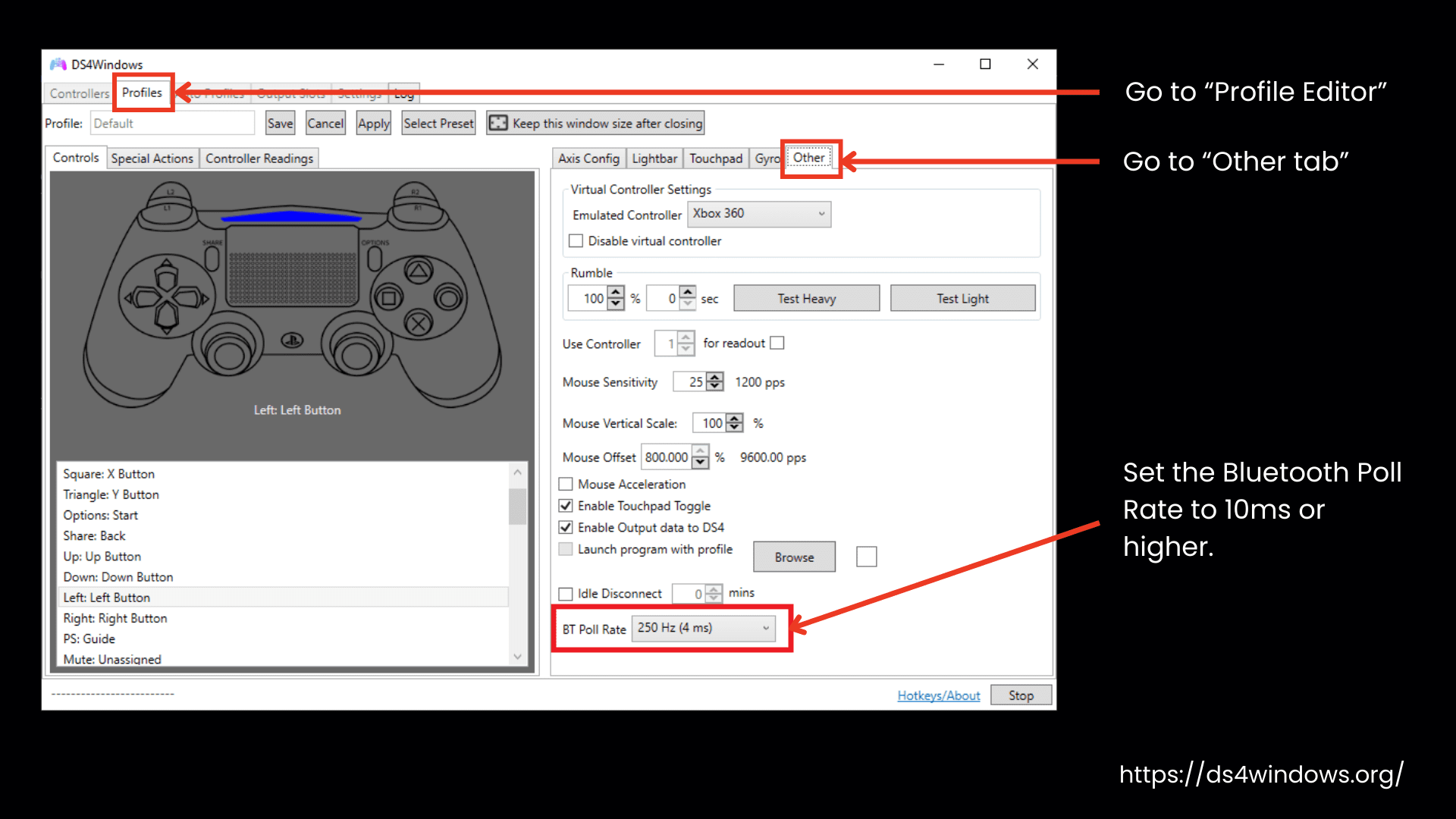Select the Controls tab
1456x819 pixels.
click(x=76, y=158)
